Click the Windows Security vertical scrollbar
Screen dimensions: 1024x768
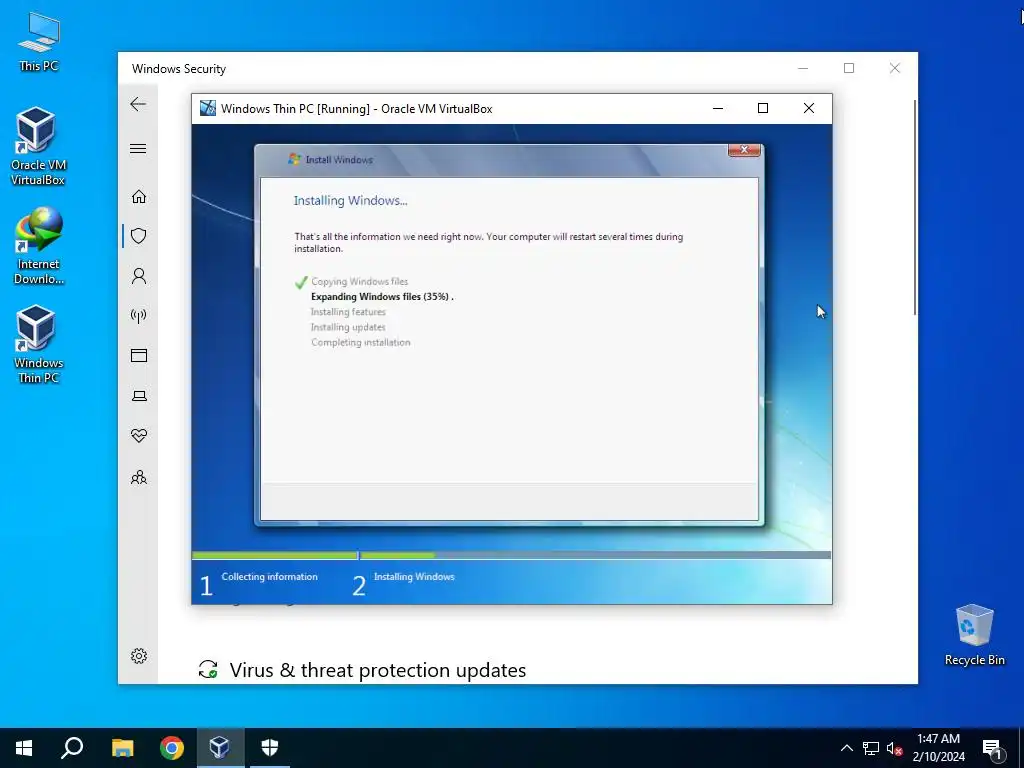click(x=914, y=208)
